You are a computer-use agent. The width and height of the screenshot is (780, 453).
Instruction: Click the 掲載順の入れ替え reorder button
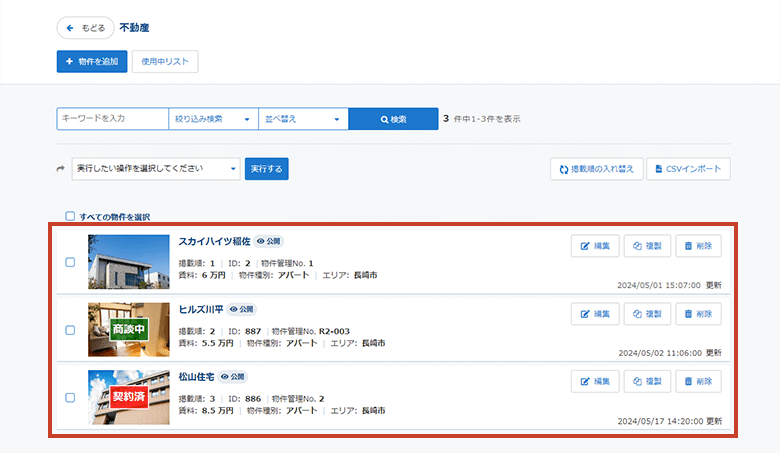[595, 170]
